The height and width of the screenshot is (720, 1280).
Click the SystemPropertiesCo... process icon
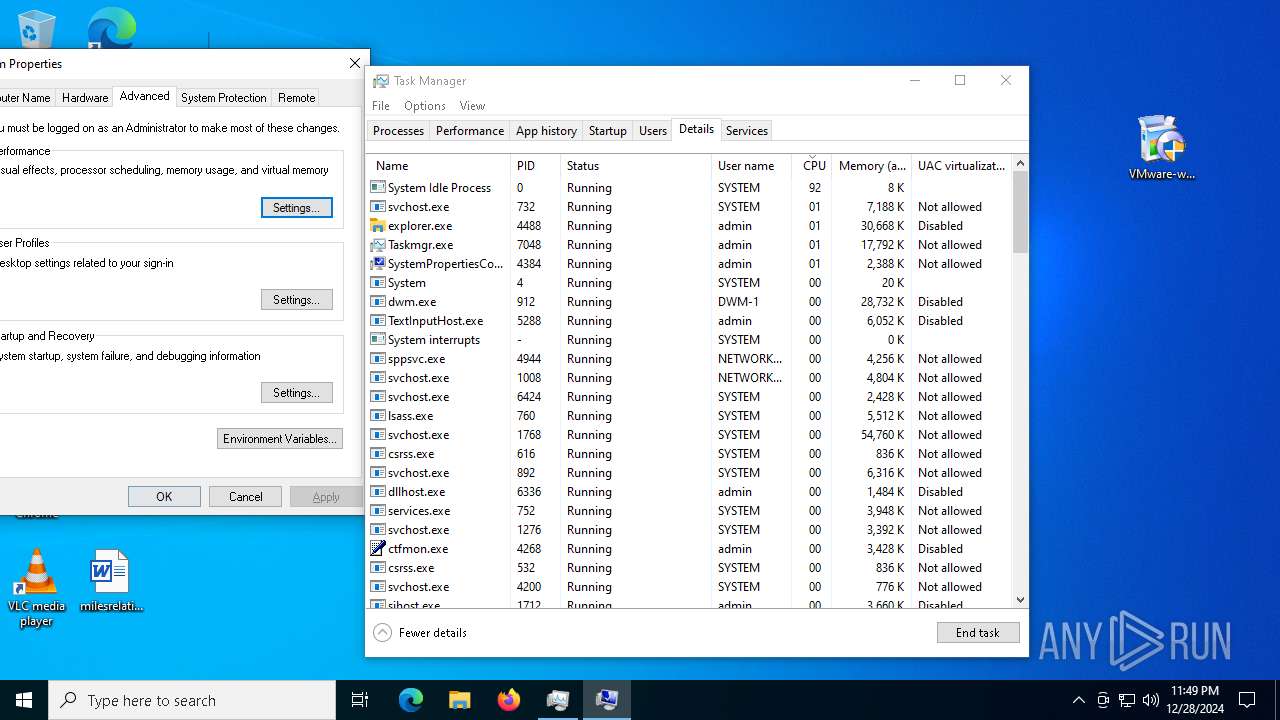(377, 264)
